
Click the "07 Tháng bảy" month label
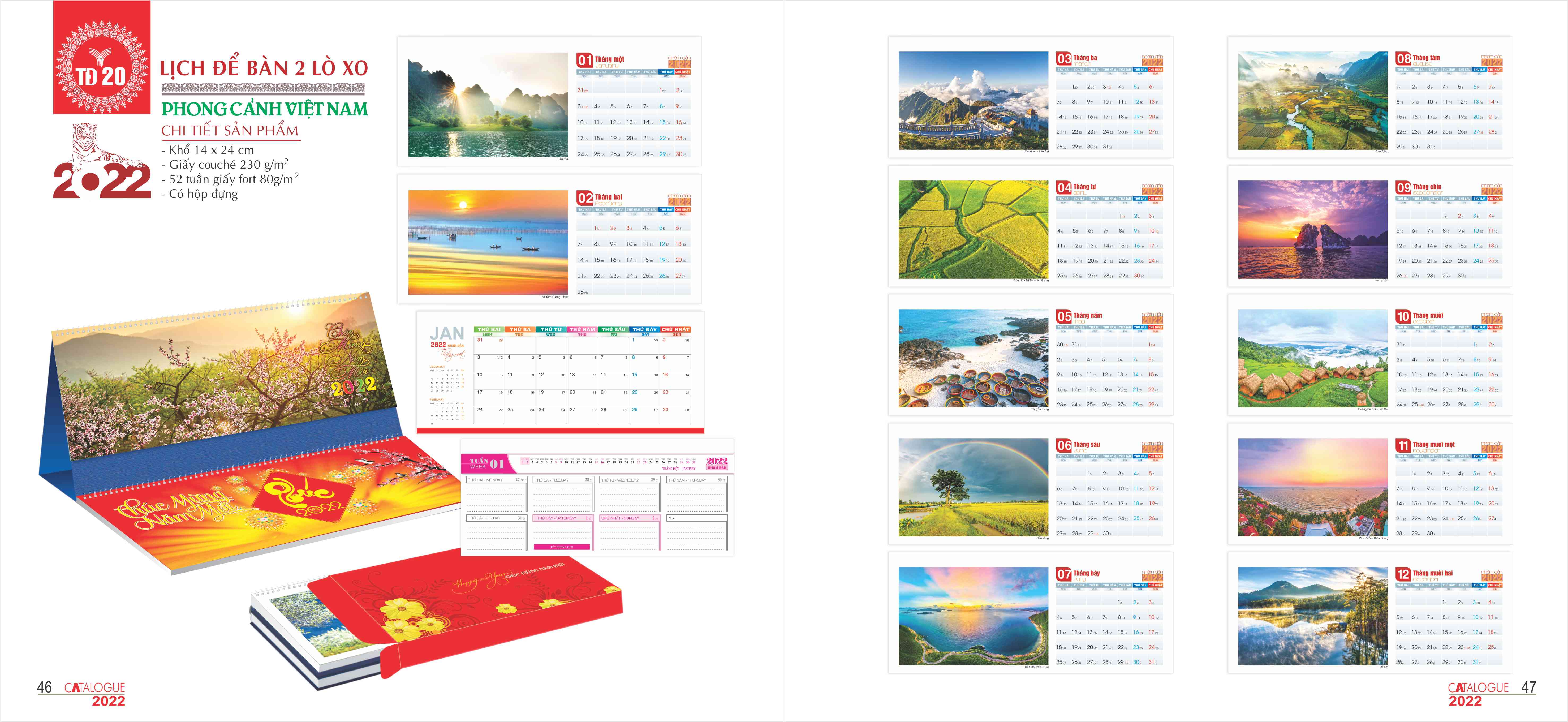(x=1079, y=575)
